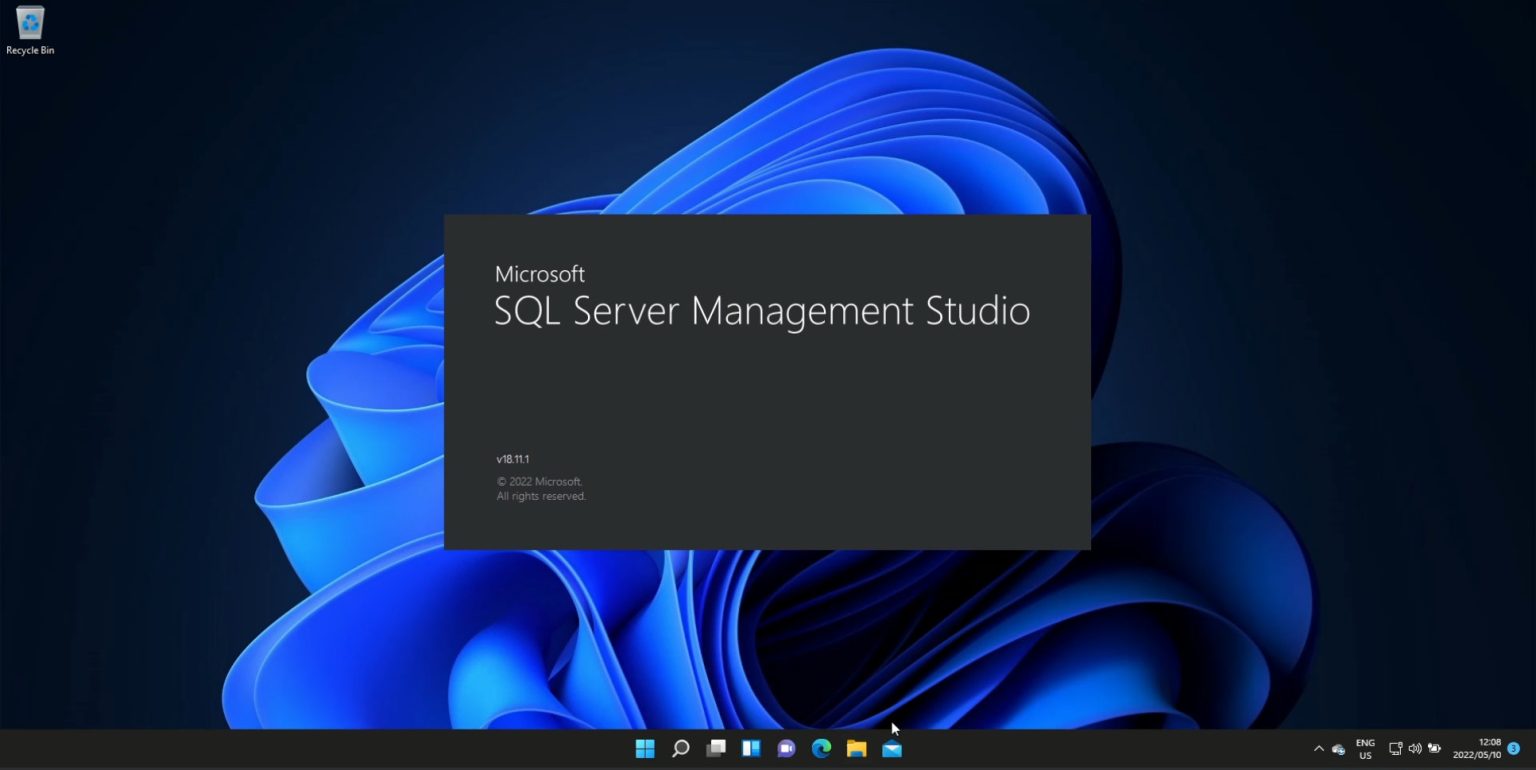The width and height of the screenshot is (1536, 770).
Task: Open the volume control
Action: click(1415, 748)
